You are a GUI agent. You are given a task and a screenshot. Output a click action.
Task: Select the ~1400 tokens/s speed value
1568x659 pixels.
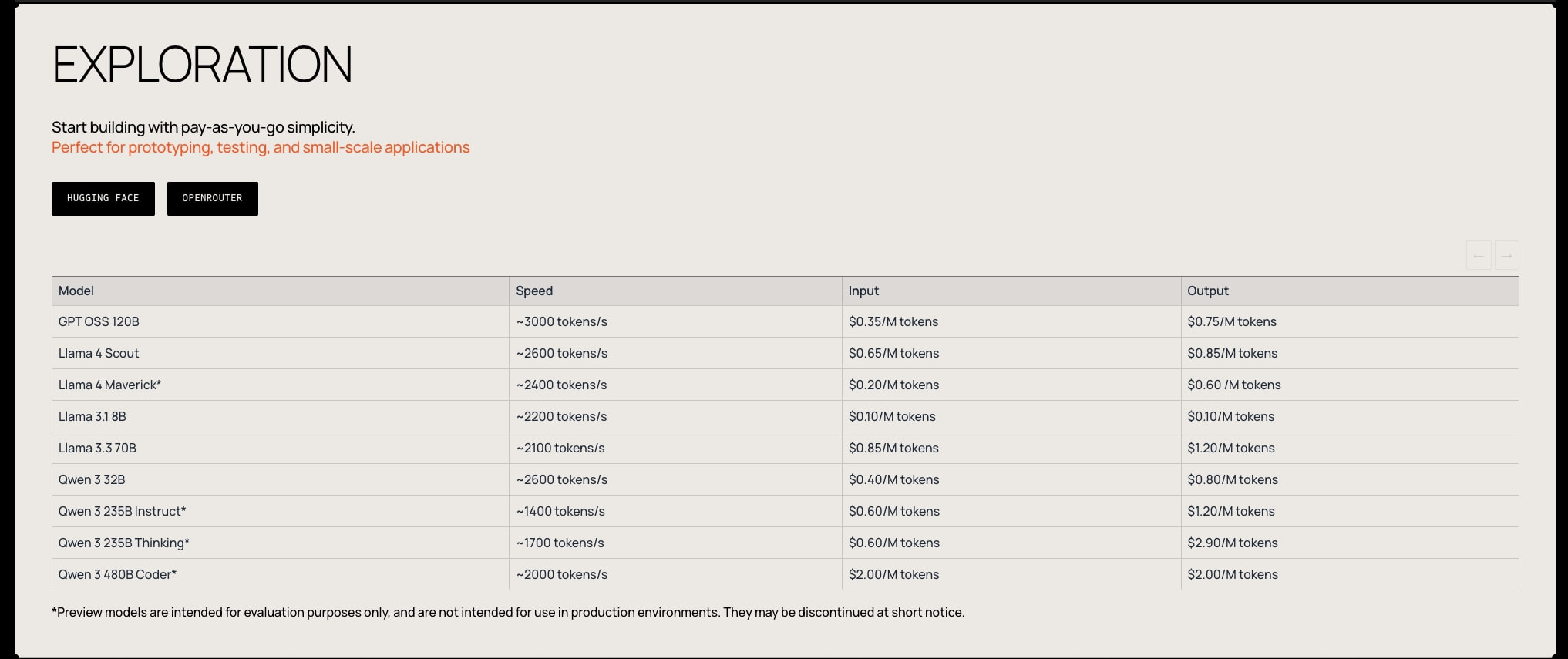click(560, 512)
